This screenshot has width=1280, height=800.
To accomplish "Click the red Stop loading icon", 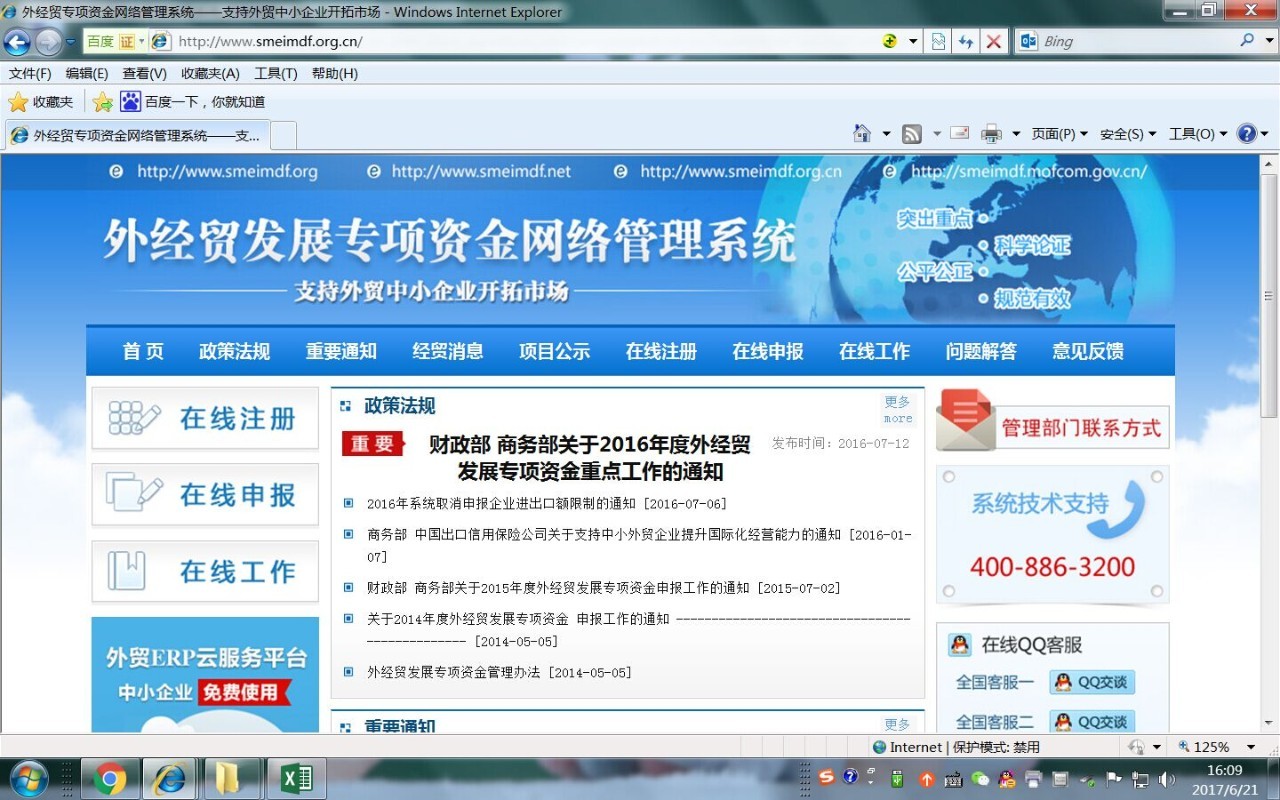I will tap(993, 42).
